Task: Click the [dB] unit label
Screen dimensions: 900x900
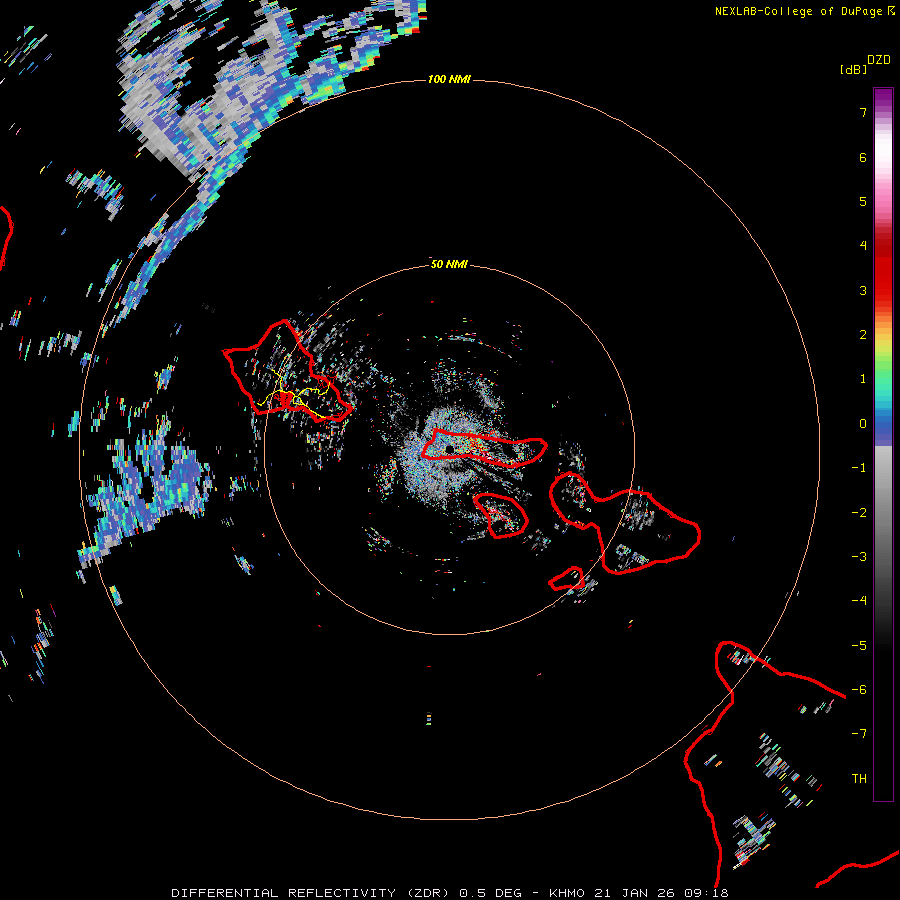Action: pyautogui.click(x=853, y=69)
